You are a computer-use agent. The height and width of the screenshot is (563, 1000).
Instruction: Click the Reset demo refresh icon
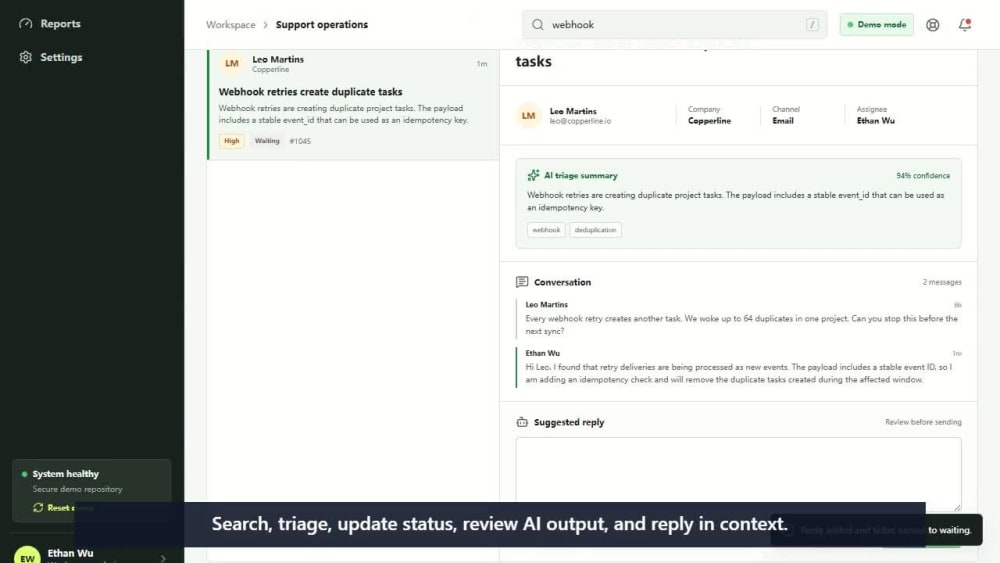point(38,508)
